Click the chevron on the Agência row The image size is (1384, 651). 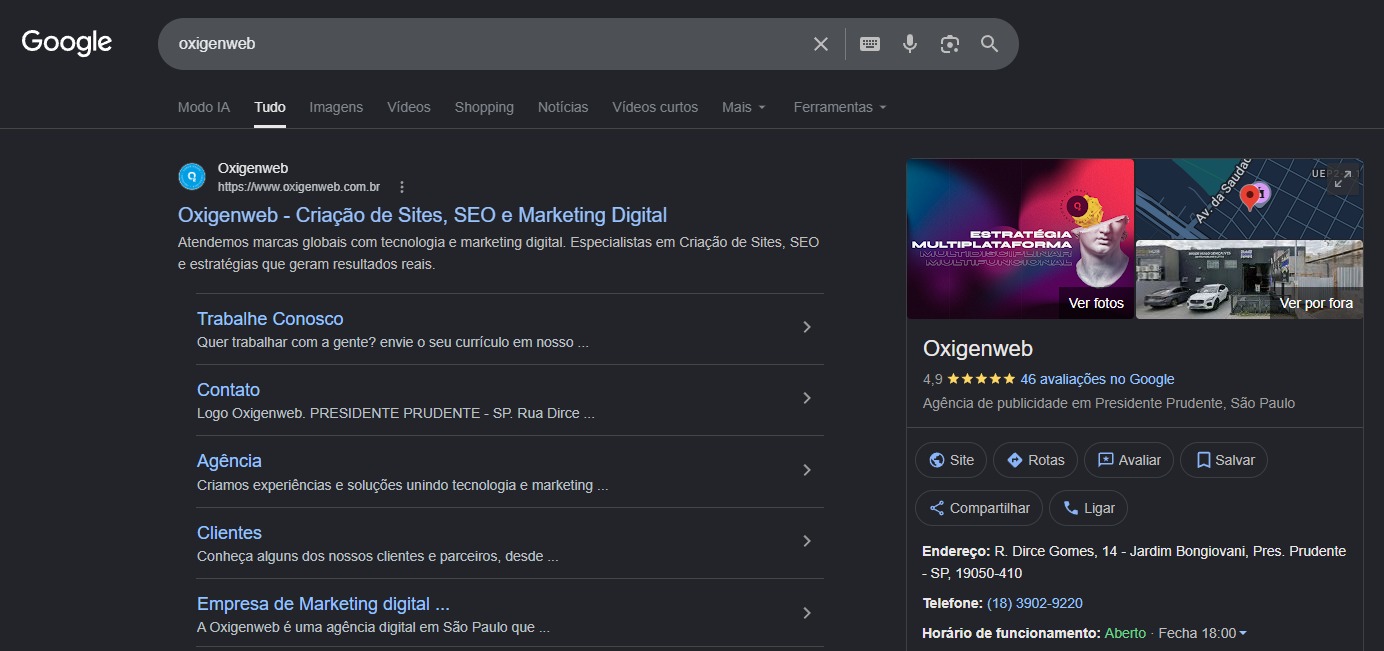tap(807, 470)
